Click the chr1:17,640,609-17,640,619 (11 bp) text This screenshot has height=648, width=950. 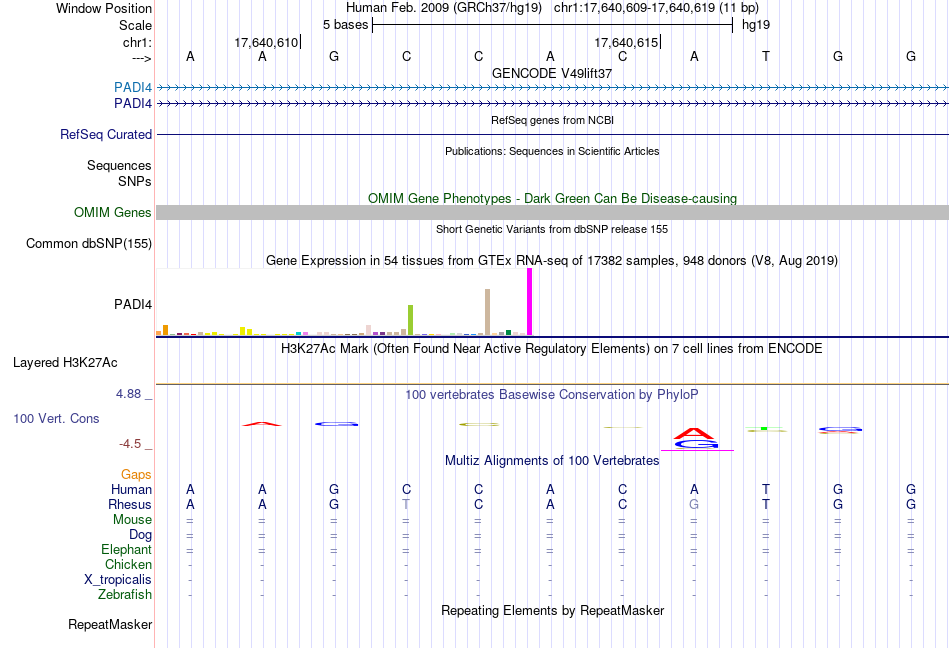(x=656, y=8)
